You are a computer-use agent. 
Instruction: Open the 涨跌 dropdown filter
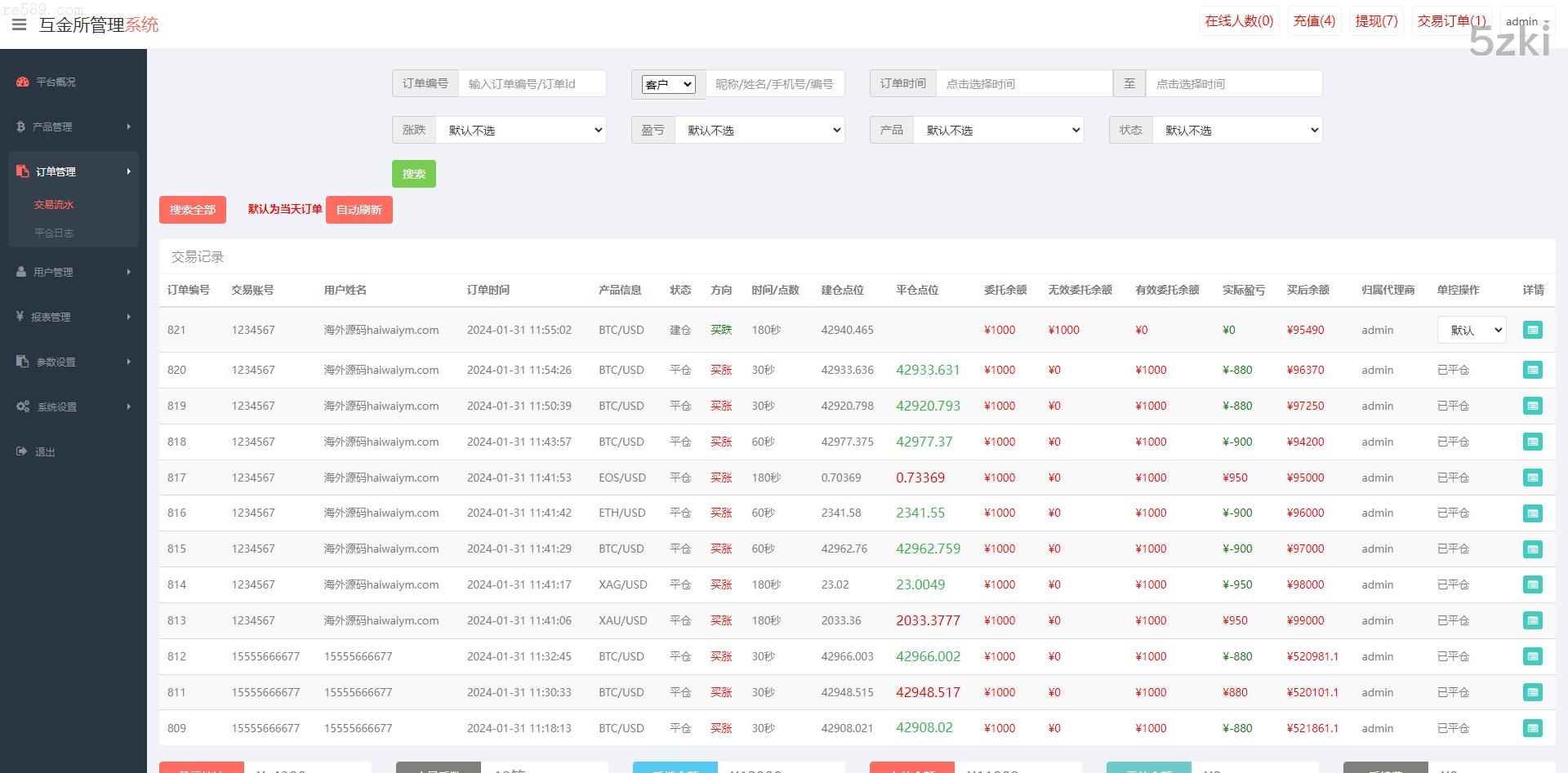521,130
